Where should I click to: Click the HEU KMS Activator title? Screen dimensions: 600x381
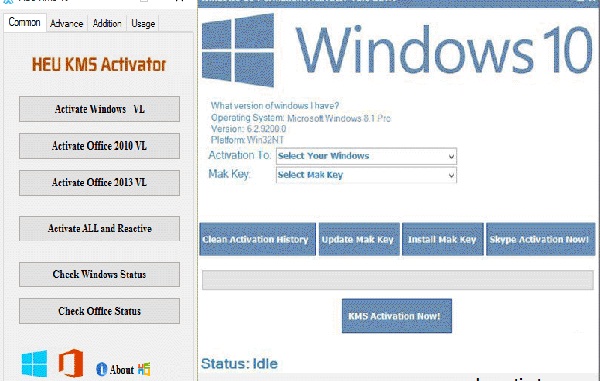99,64
